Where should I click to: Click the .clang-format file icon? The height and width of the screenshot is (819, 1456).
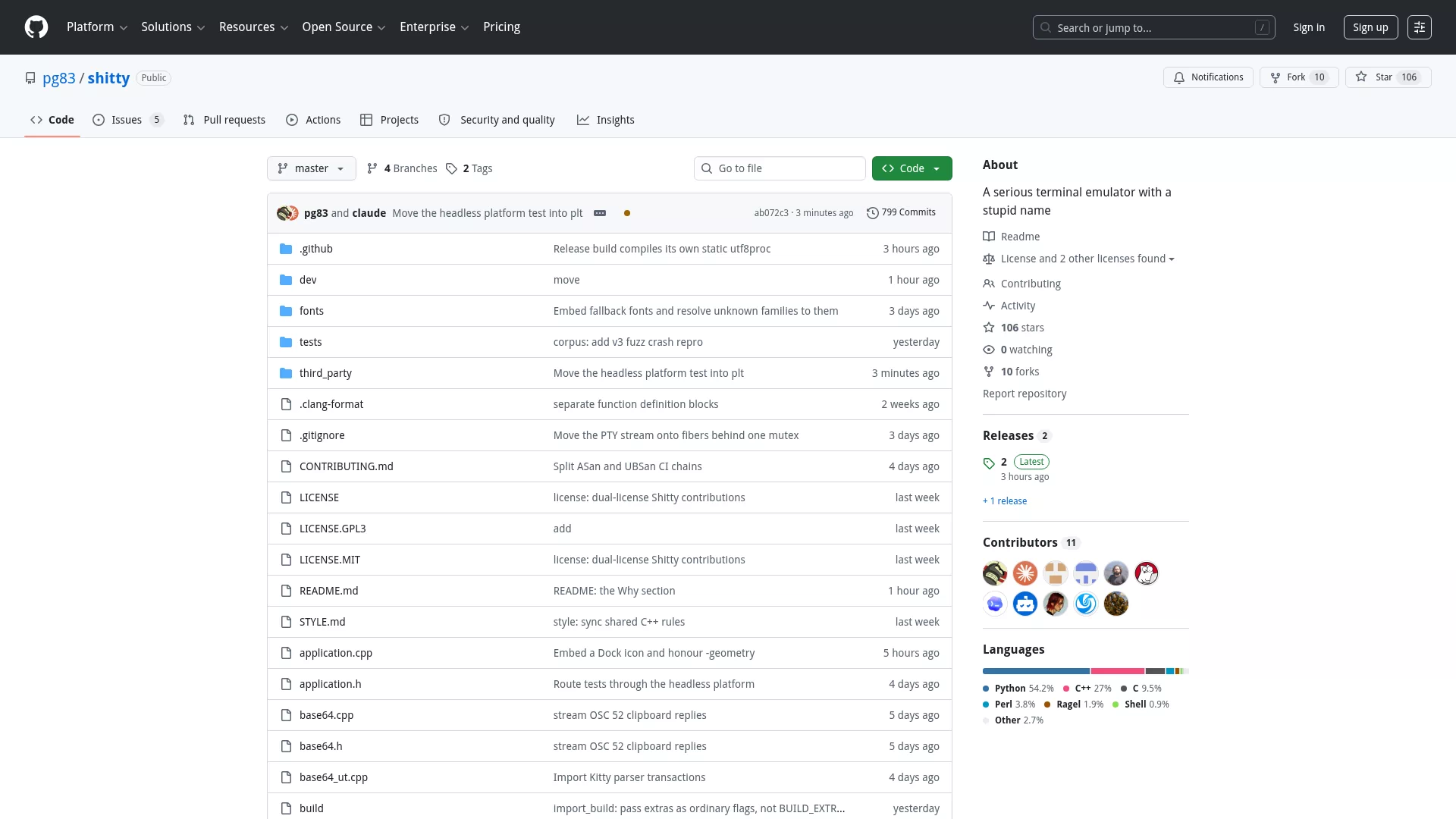coord(286,404)
